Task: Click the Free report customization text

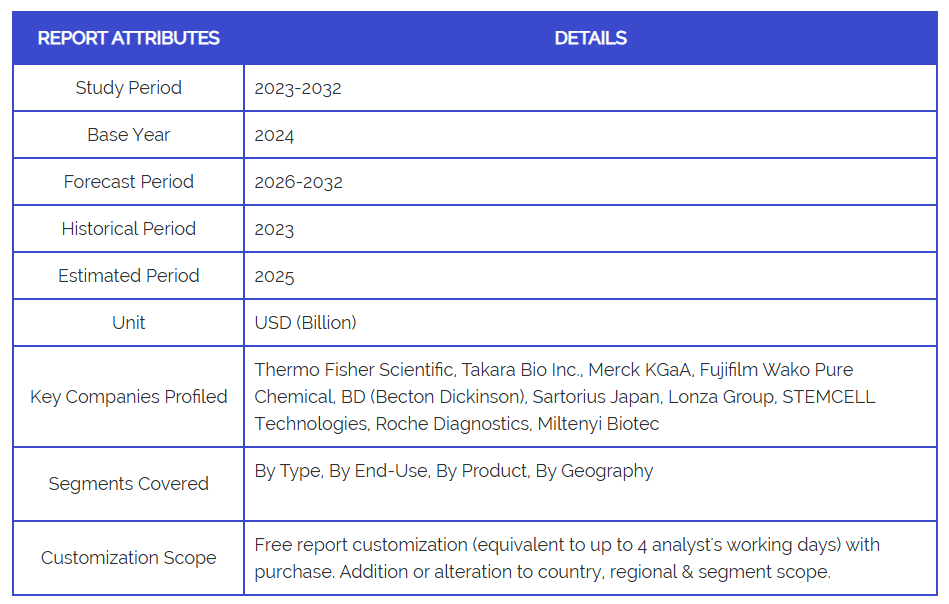Action: [x=361, y=545]
